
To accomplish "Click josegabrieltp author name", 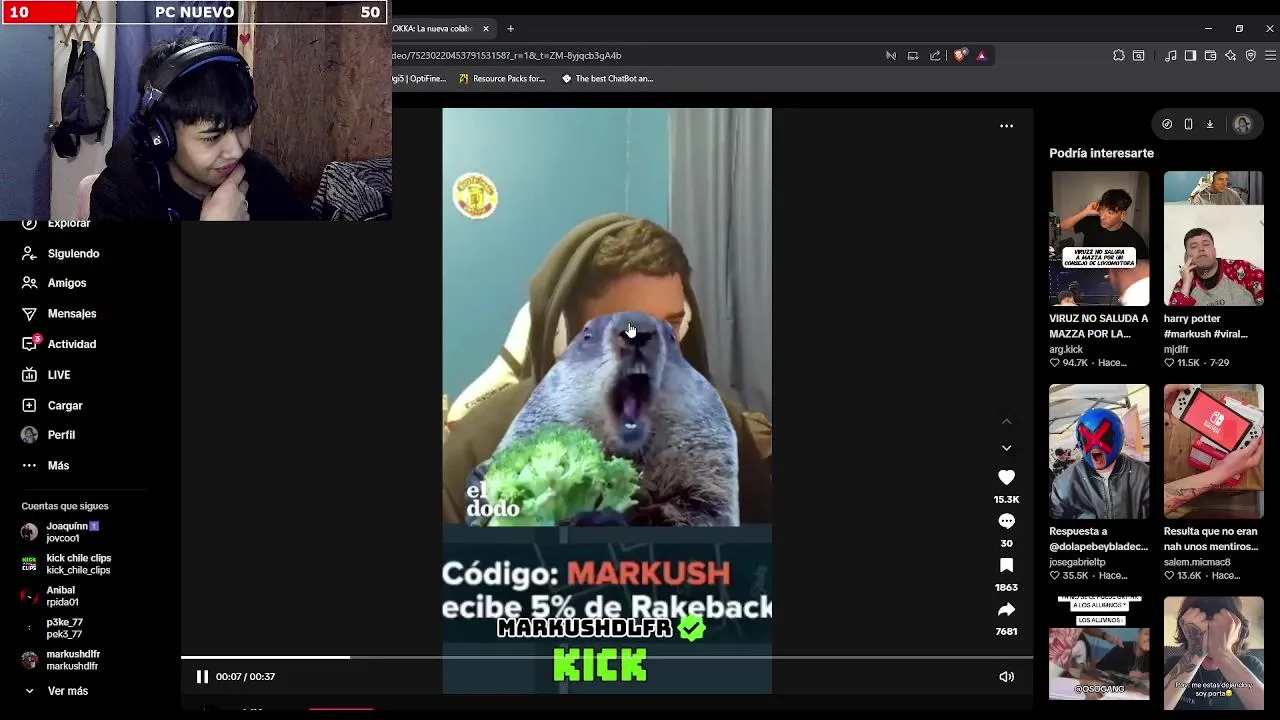I will coord(1077,562).
